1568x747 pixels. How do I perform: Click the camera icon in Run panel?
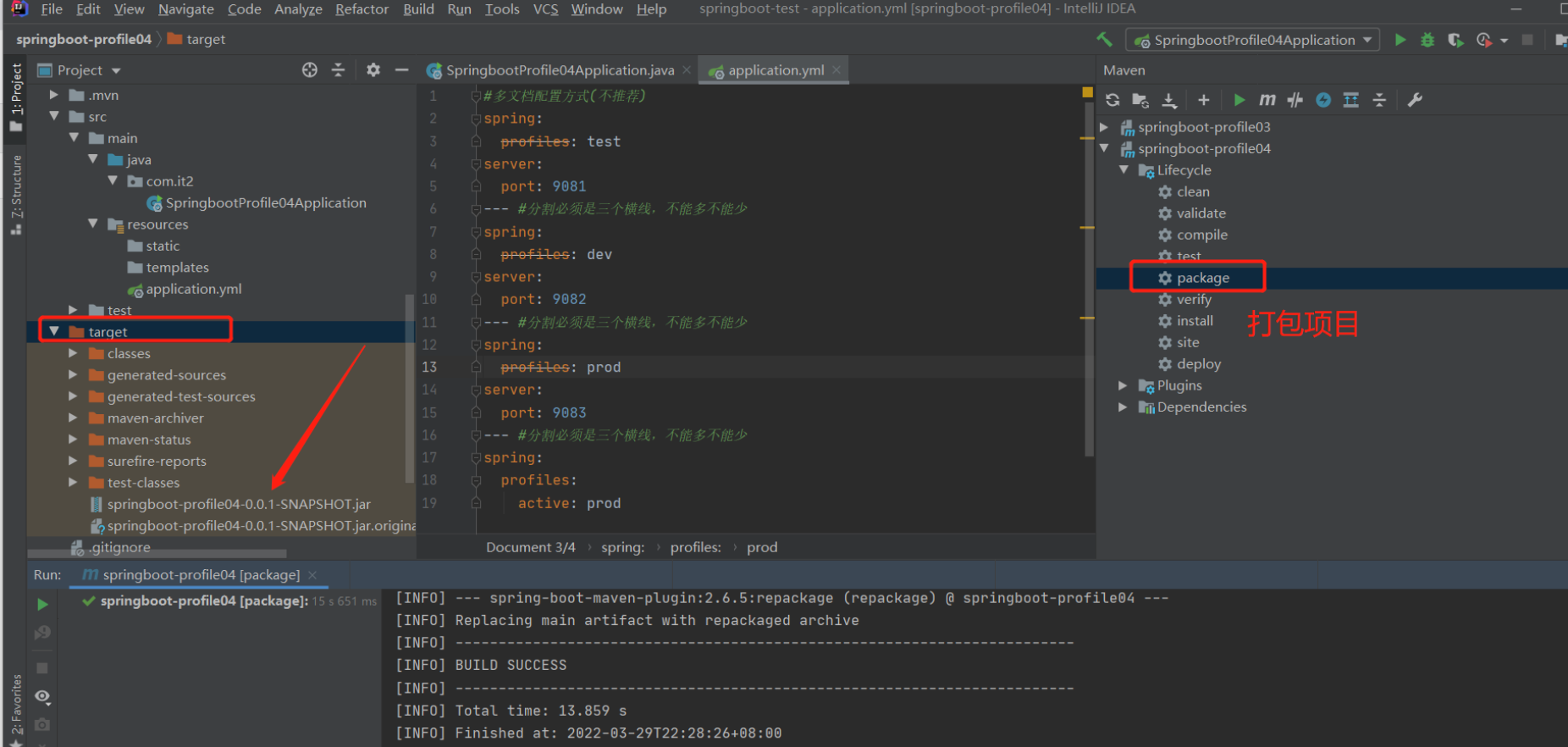pyautogui.click(x=42, y=725)
